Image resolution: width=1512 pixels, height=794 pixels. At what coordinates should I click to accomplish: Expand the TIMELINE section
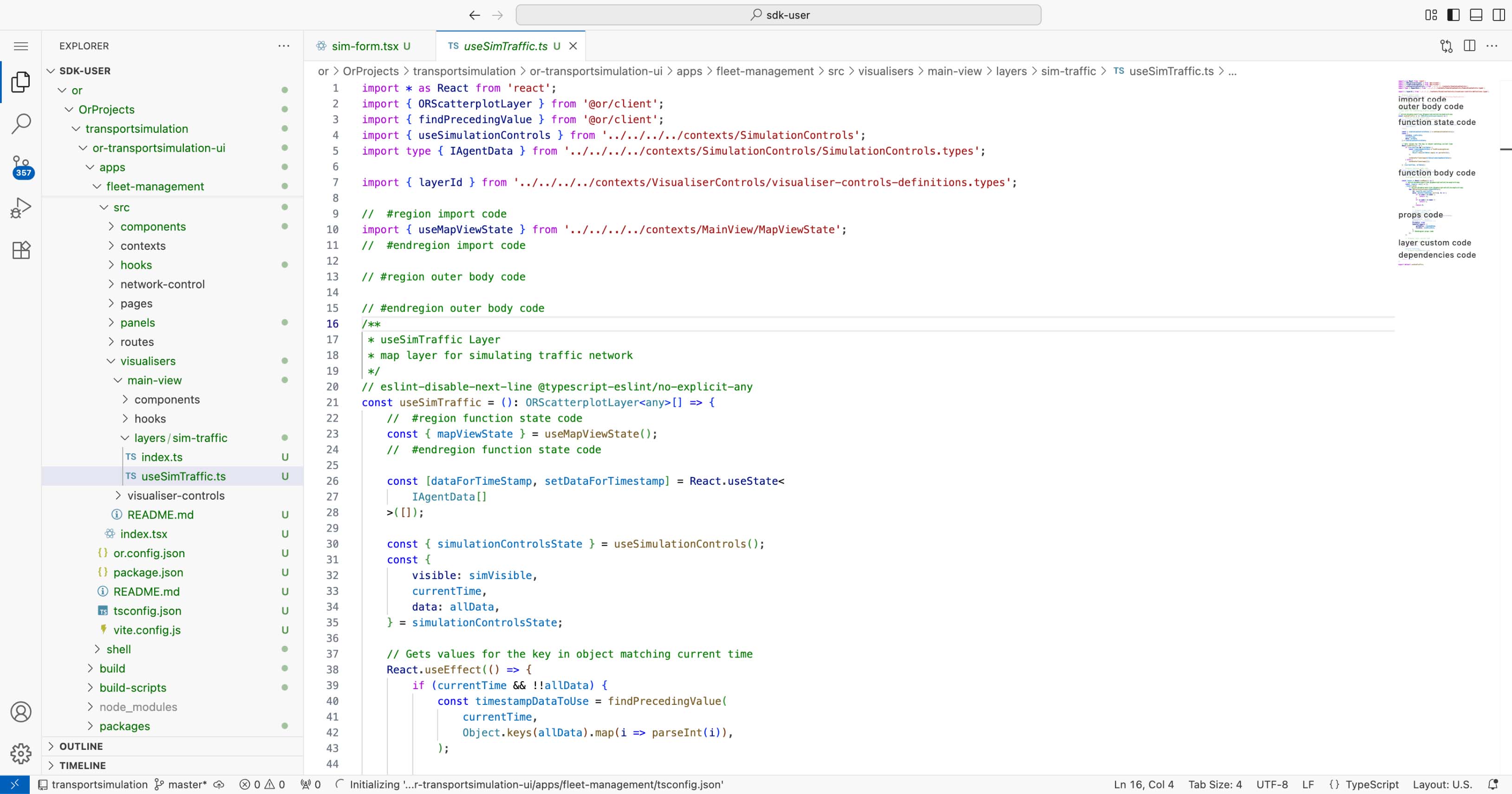(173, 766)
